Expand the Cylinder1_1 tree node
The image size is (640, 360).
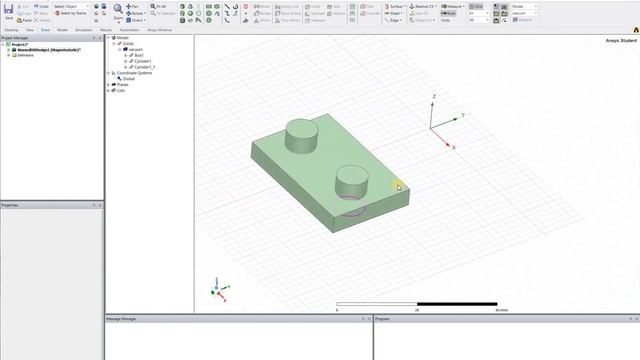(125, 67)
